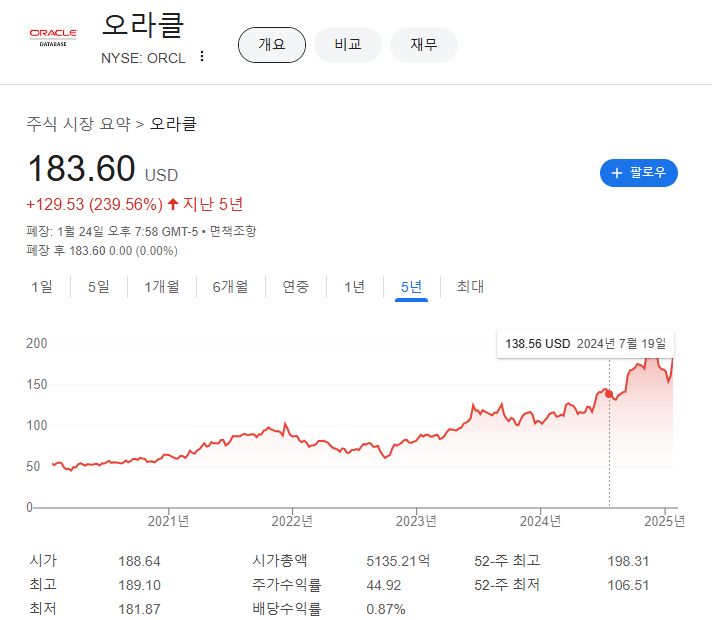Screen dimensions: 712x620
Task: Click the 시가총액 value 5135.21억
Action: tap(398, 561)
